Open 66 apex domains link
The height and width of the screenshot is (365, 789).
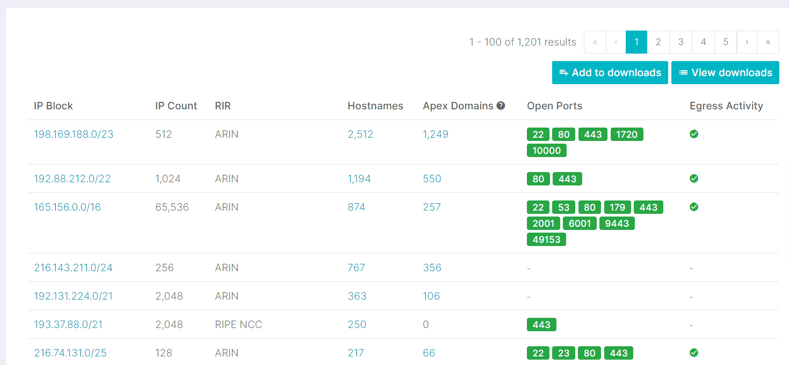coord(429,353)
